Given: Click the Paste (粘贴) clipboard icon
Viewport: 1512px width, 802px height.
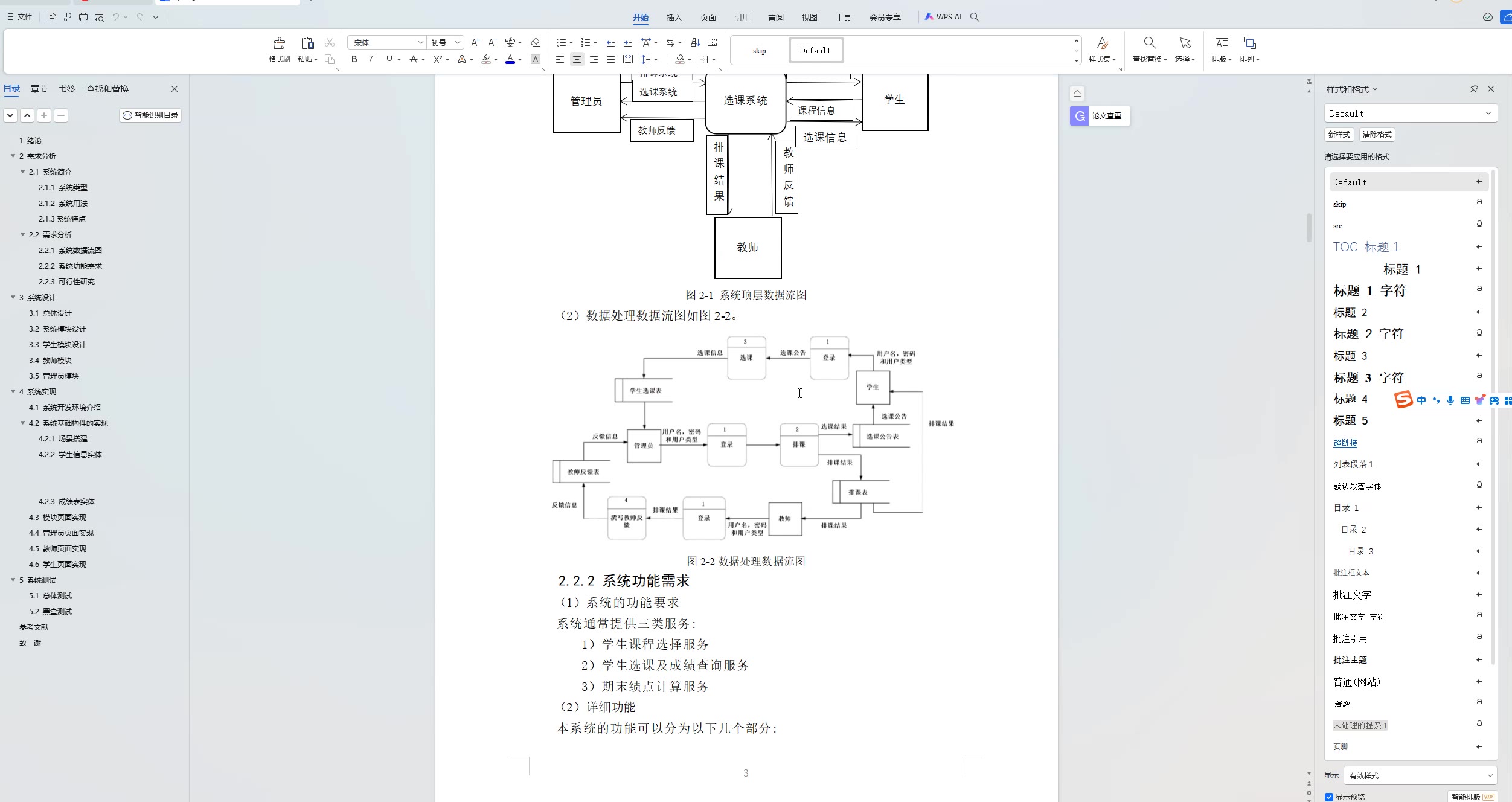Looking at the screenshot, I should [307, 43].
